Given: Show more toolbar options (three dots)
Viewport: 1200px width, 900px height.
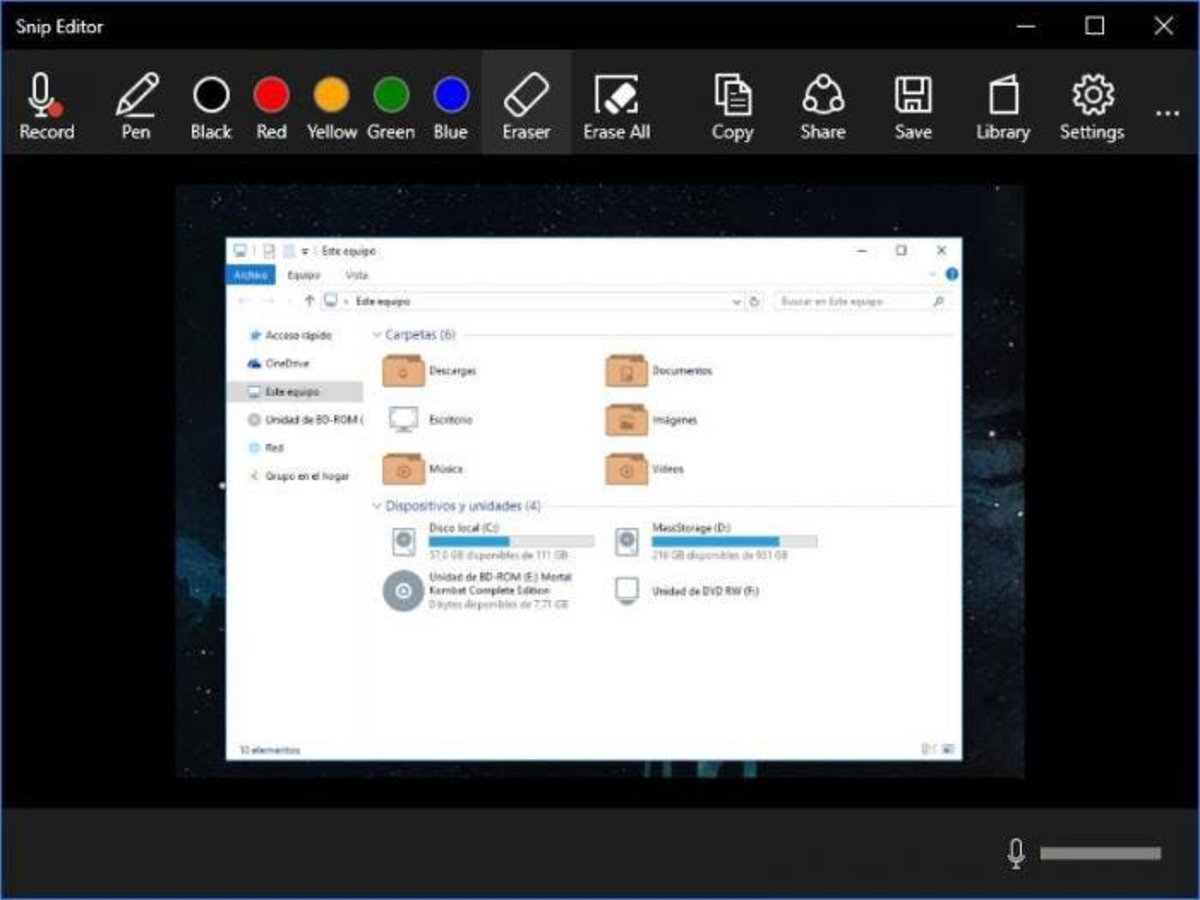Looking at the screenshot, I should [1167, 114].
